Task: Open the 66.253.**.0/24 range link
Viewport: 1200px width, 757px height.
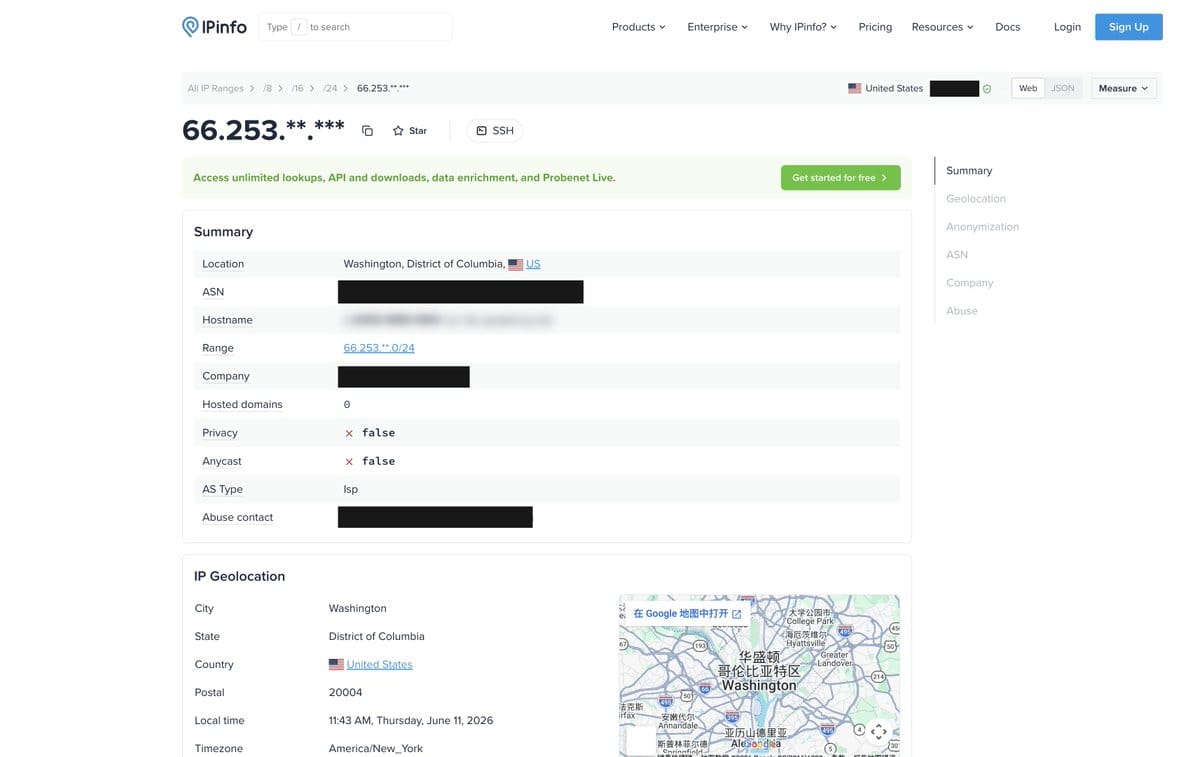Action: [x=379, y=348]
